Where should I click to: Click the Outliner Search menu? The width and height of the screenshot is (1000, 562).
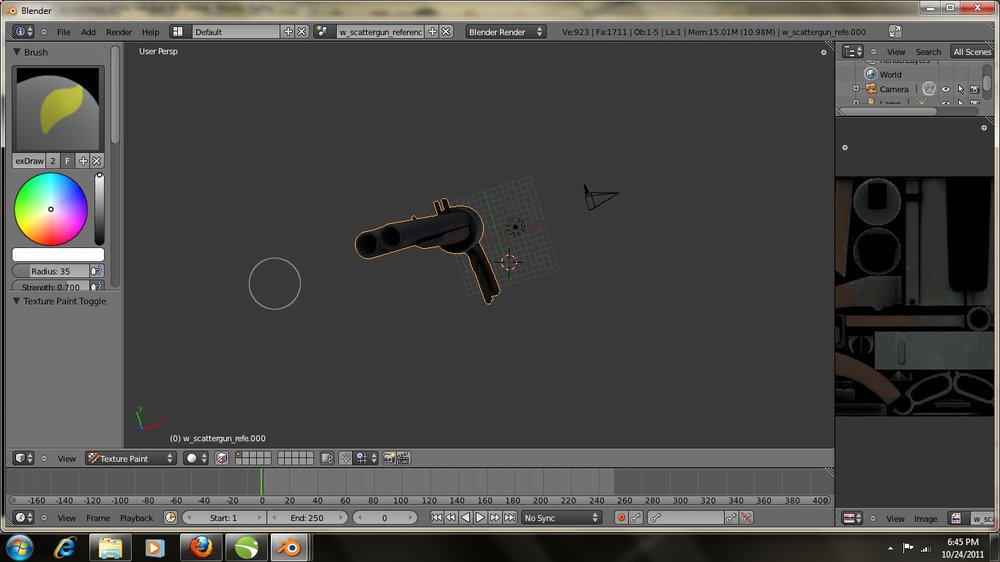[928, 52]
